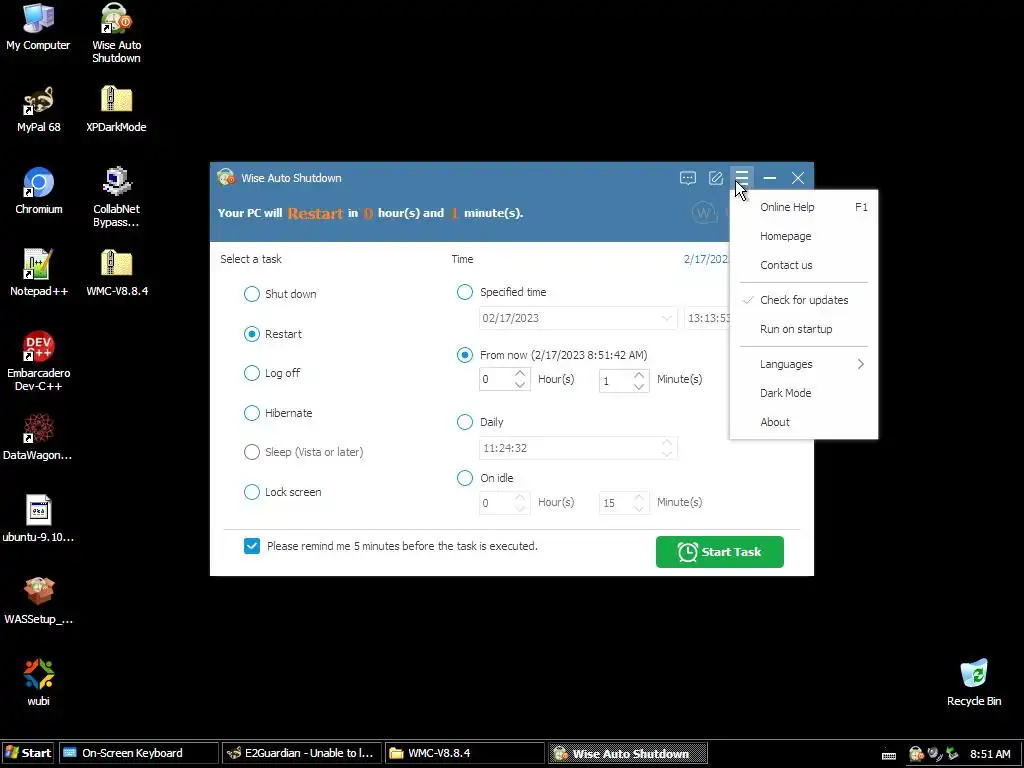The height and width of the screenshot is (768, 1024).
Task: Select the Log off radio option
Action: [252, 373]
